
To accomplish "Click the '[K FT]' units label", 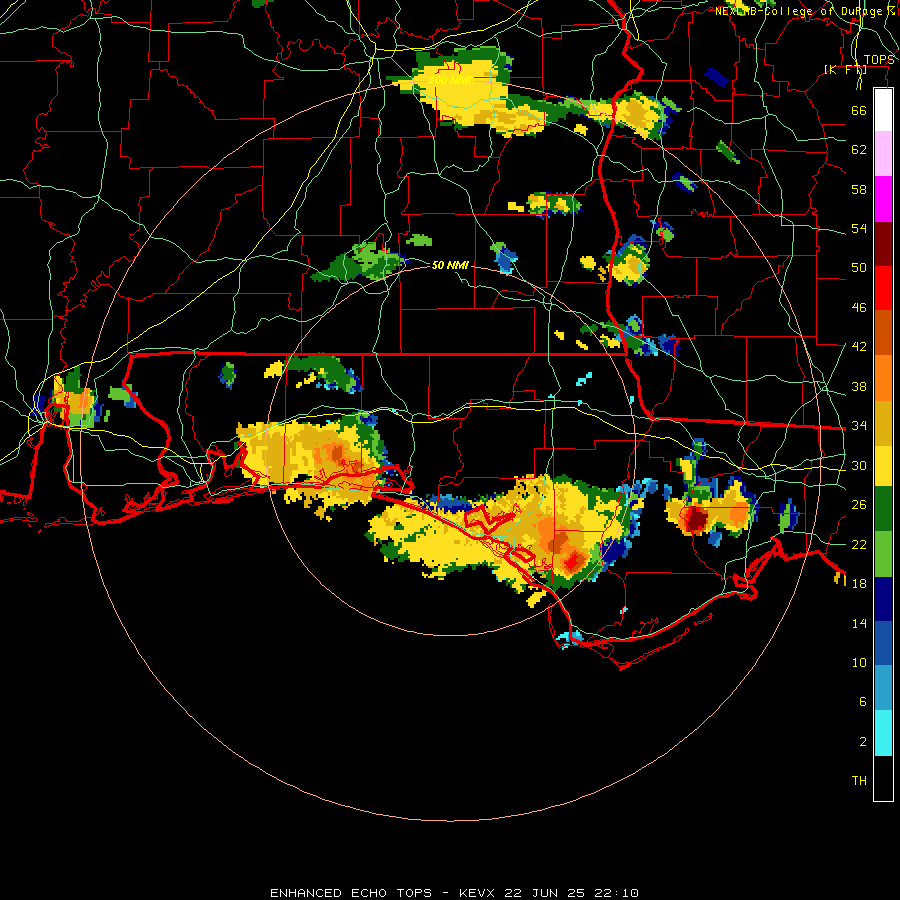I will 845,70.
